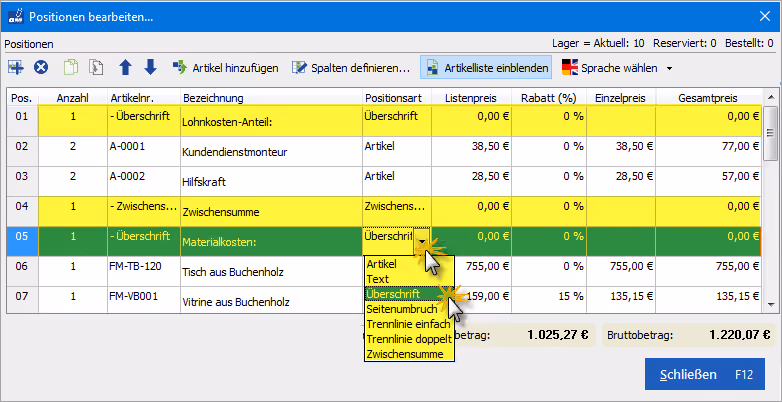Click the Tisch aus Buchenholz cell
The height and width of the screenshot is (402, 782).
pos(271,271)
